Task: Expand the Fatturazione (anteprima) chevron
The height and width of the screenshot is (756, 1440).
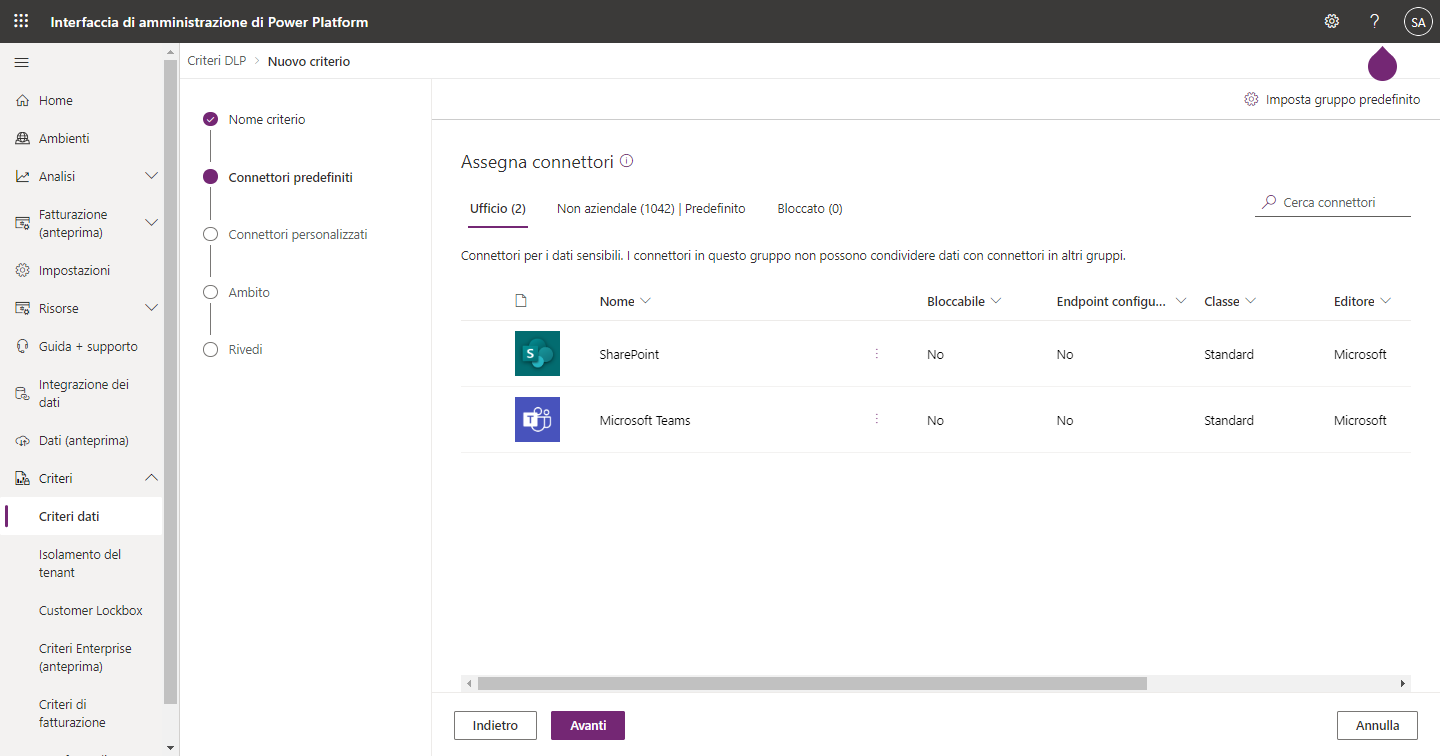Action: click(x=152, y=222)
